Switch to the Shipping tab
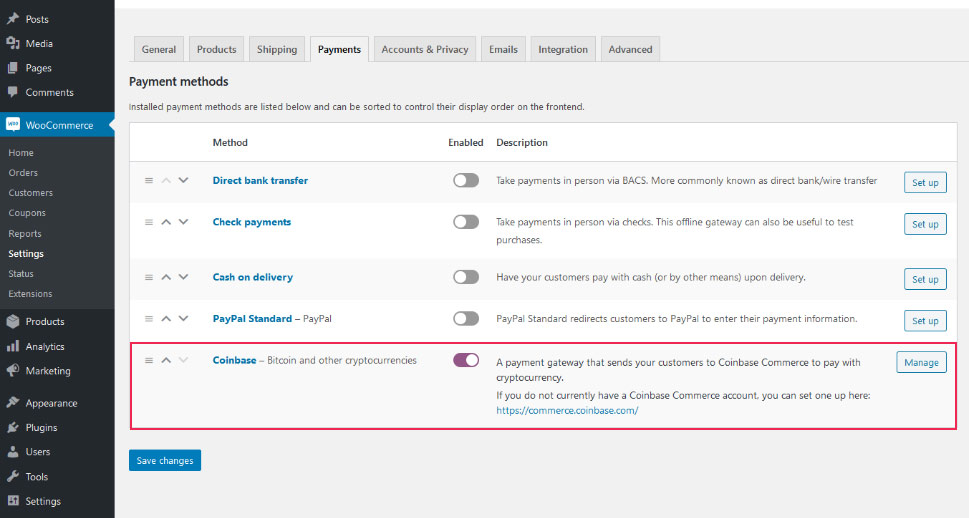The width and height of the screenshot is (969, 518). [277, 49]
